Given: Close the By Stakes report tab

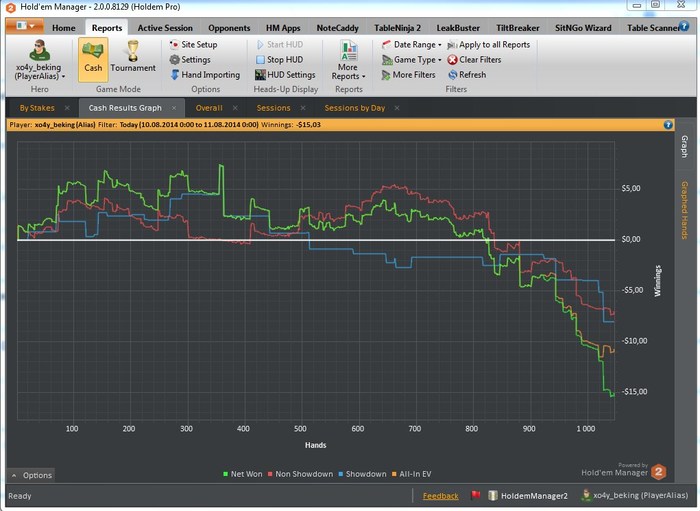Looking at the screenshot, I should pyautogui.click(x=67, y=108).
